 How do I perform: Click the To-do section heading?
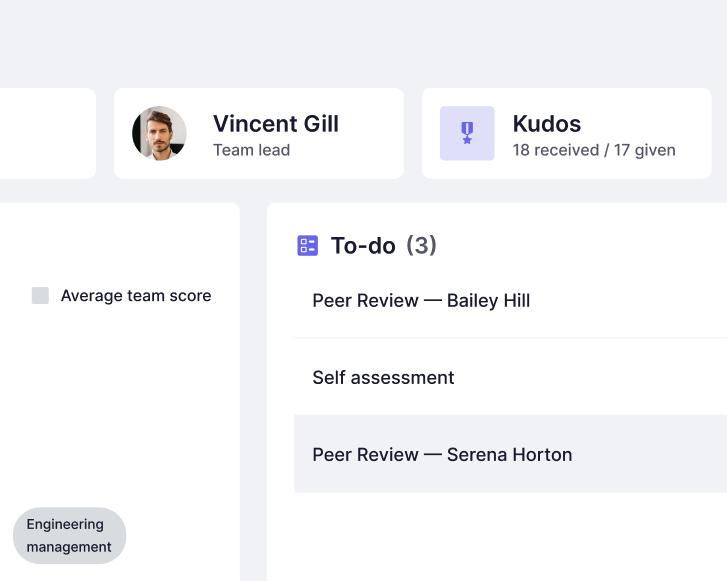tap(363, 246)
